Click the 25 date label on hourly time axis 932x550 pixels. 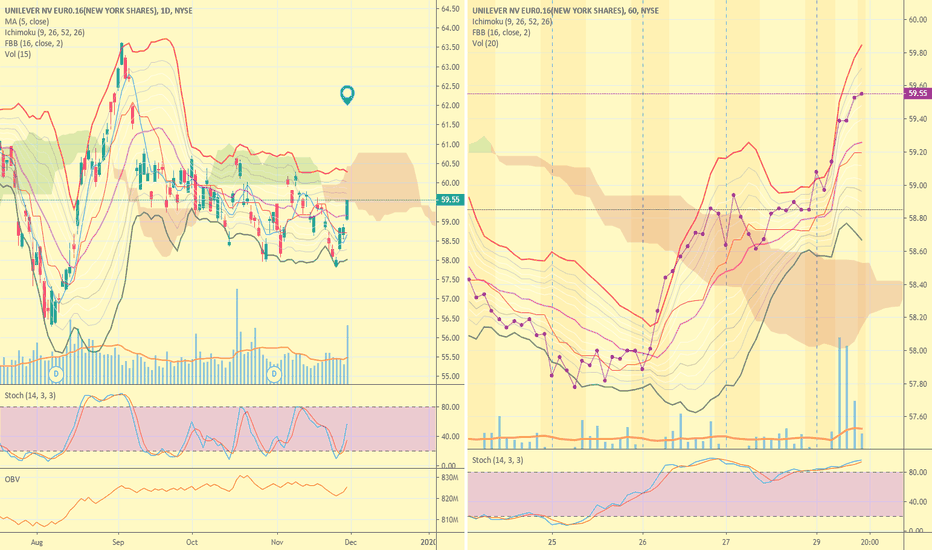click(x=552, y=542)
